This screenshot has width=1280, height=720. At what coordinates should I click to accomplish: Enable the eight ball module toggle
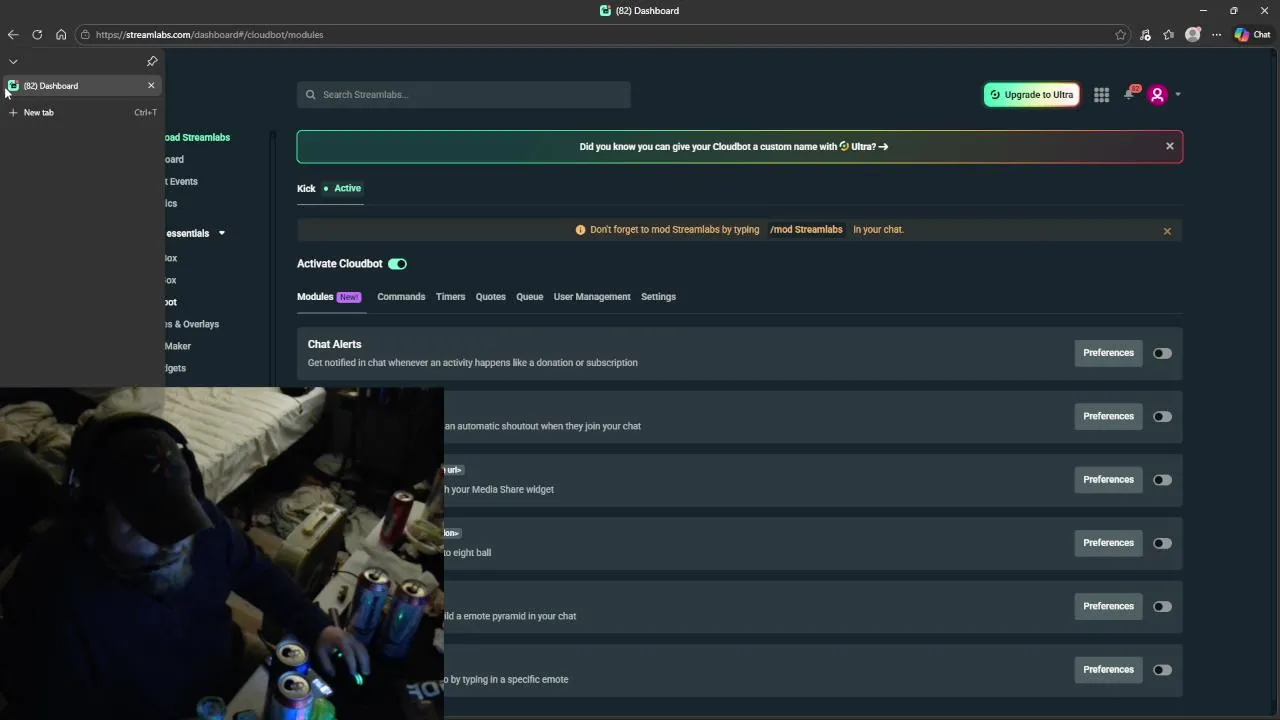coord(1162,543)
